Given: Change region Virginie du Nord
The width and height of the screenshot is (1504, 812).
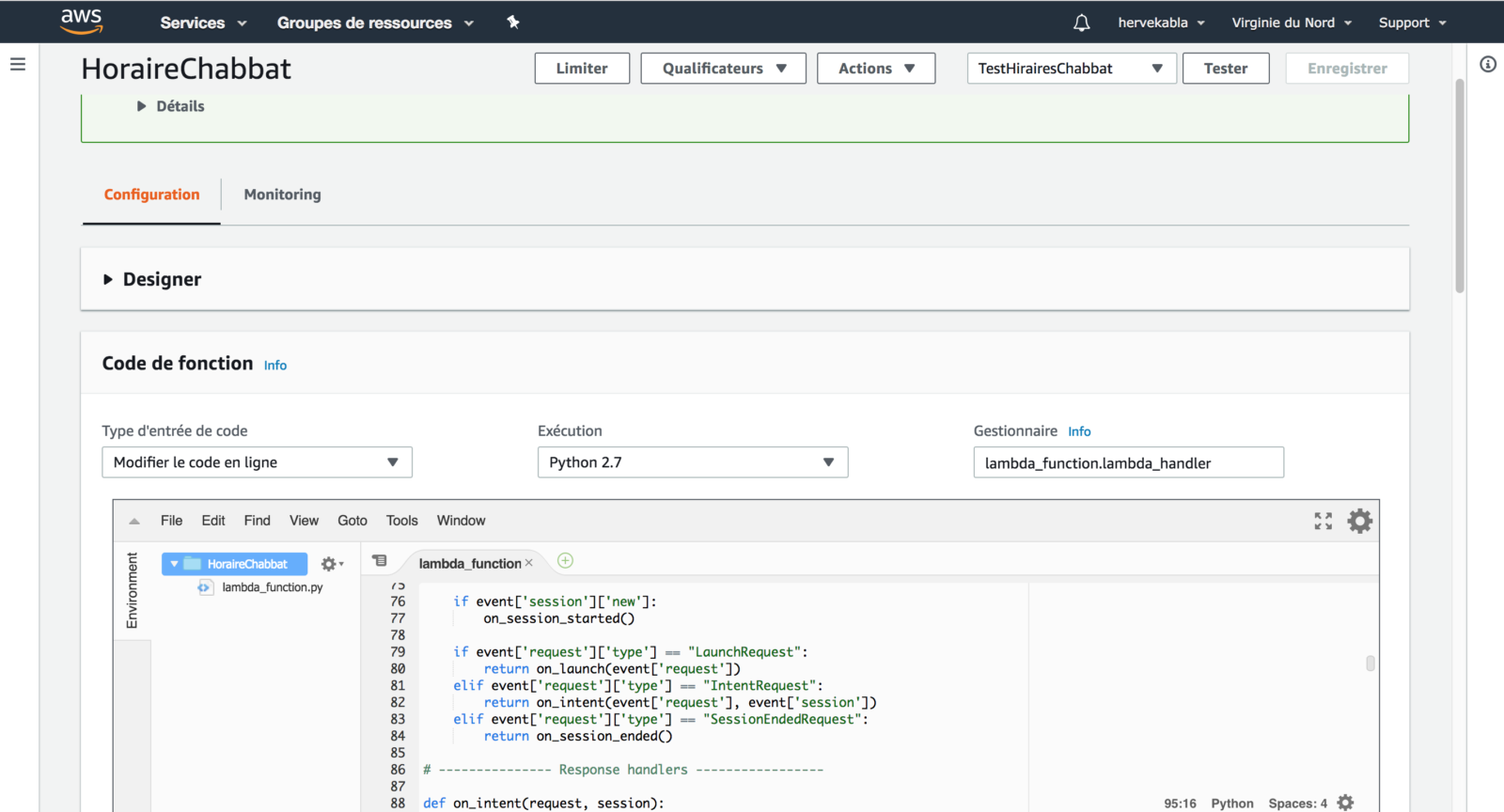Looking at the screenshot, I should coord(1292,23).
